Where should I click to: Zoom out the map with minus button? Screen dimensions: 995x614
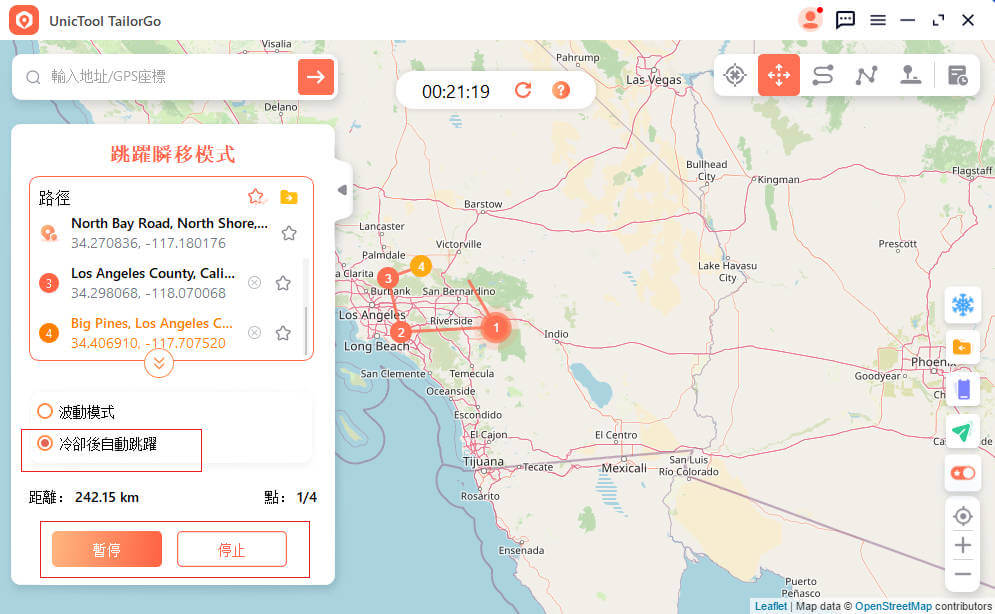(963, 575)
